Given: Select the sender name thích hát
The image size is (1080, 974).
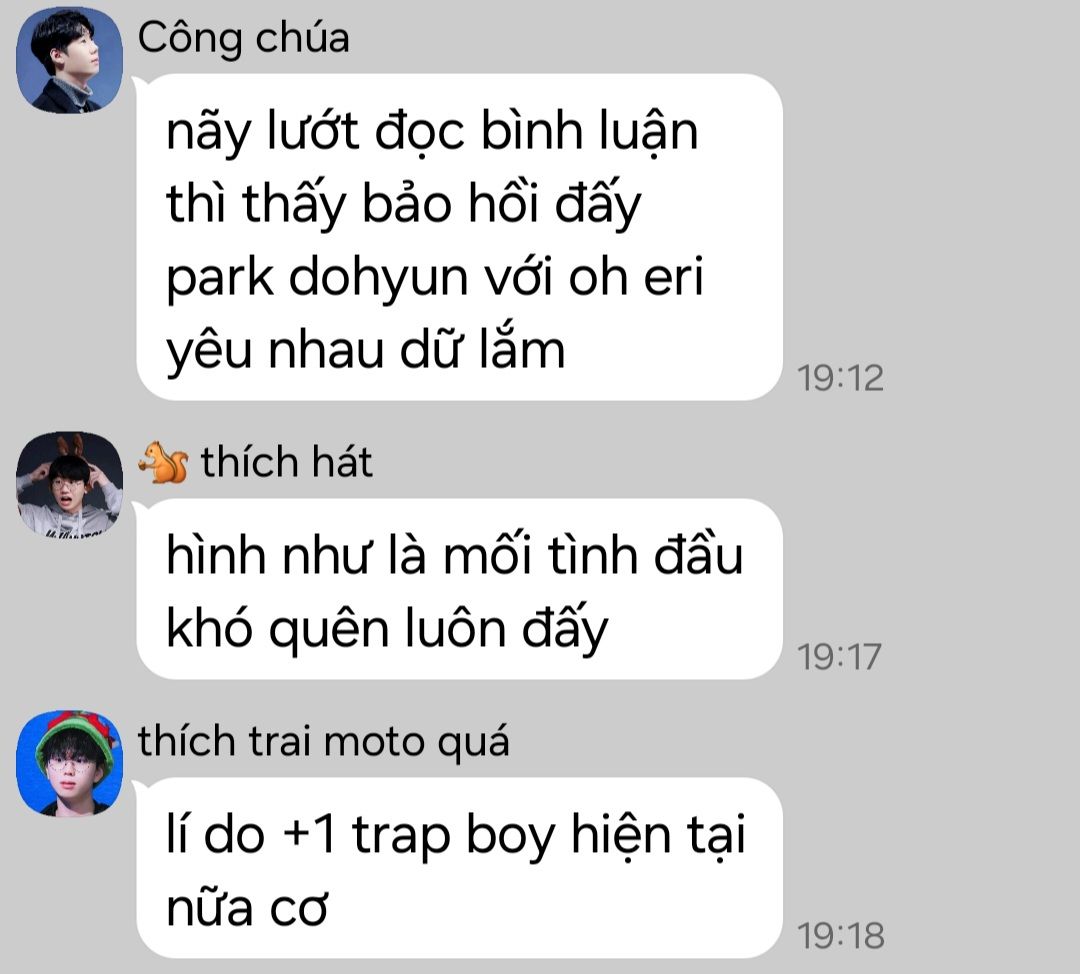Looking at the screenshot, I should (x=287, y=462).
